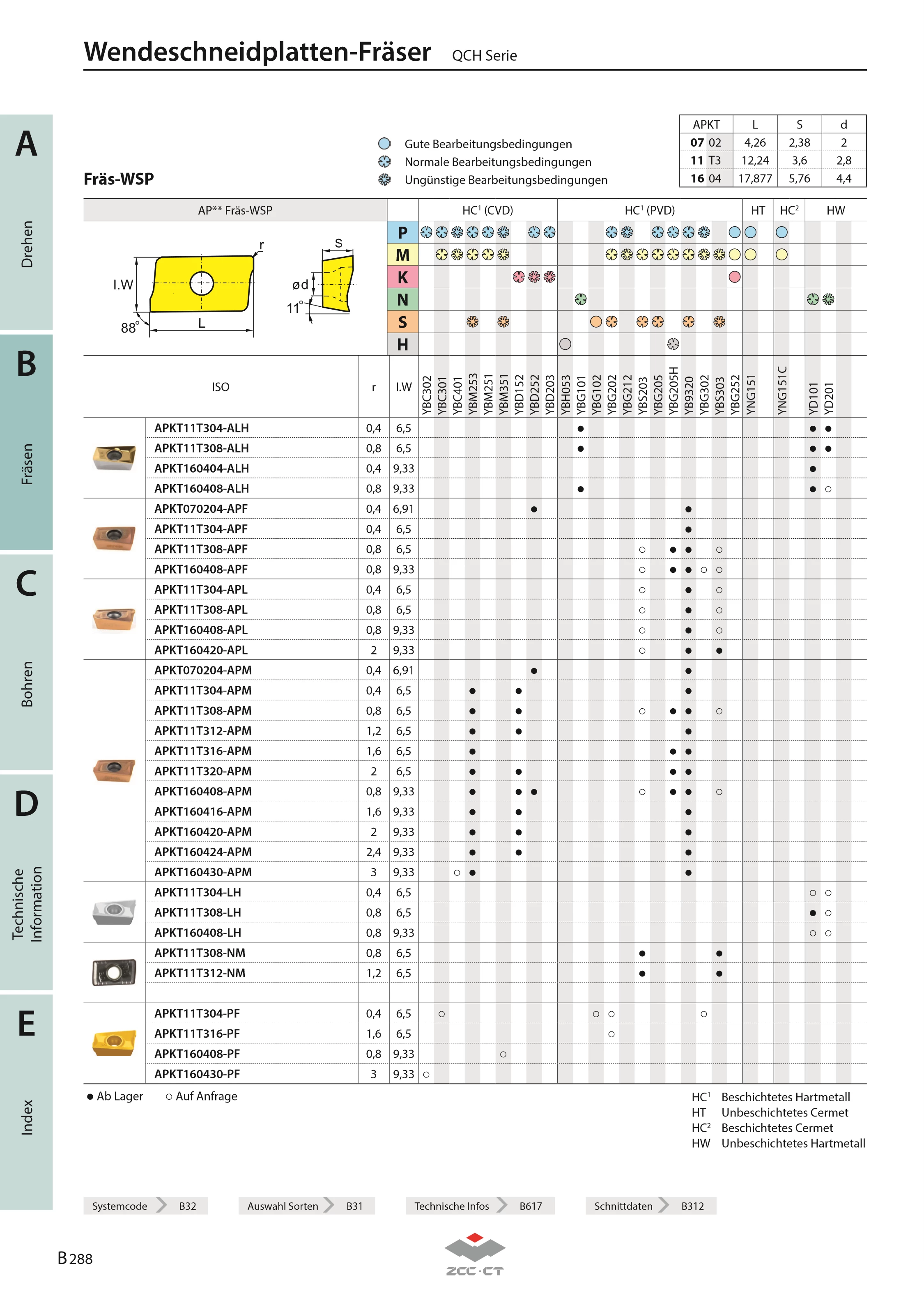Viewport: 924px width, 1307px height.
Task: Select the APKT070204-APF ISO entry
Action: (x=201, y=509)
